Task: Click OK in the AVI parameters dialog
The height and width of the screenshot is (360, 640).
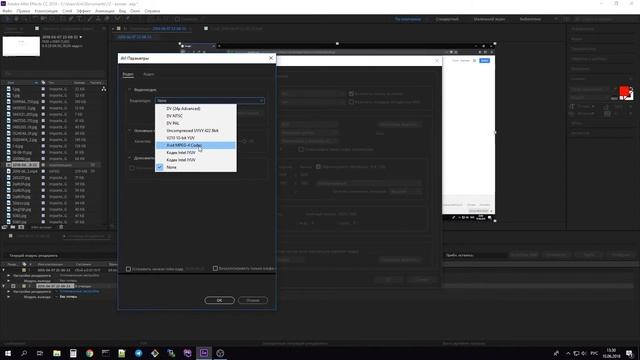Action: (x=220, y=300)
